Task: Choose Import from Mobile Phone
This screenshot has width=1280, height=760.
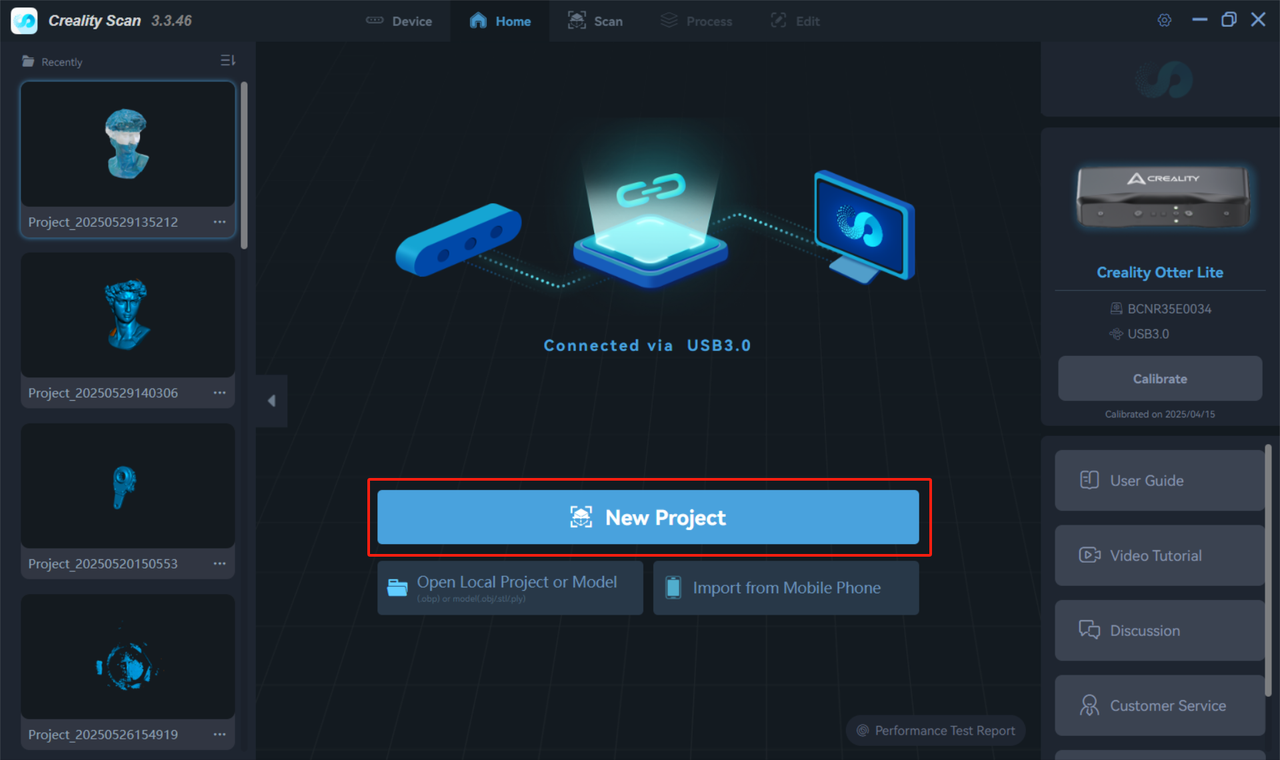Action: 786,588
